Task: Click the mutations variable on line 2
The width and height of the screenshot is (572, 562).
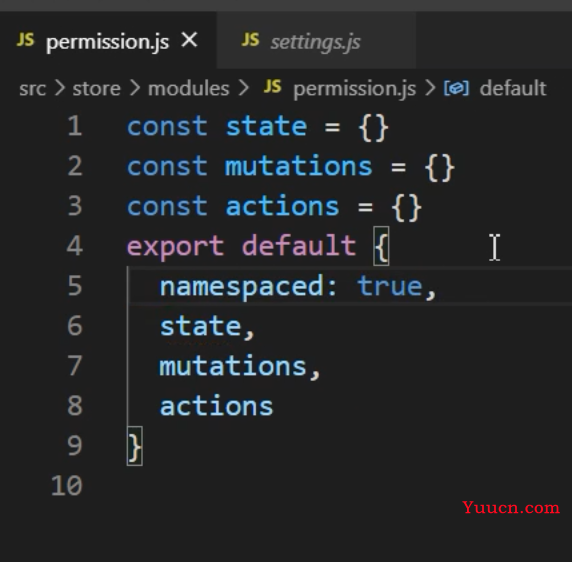Action: 298,166
